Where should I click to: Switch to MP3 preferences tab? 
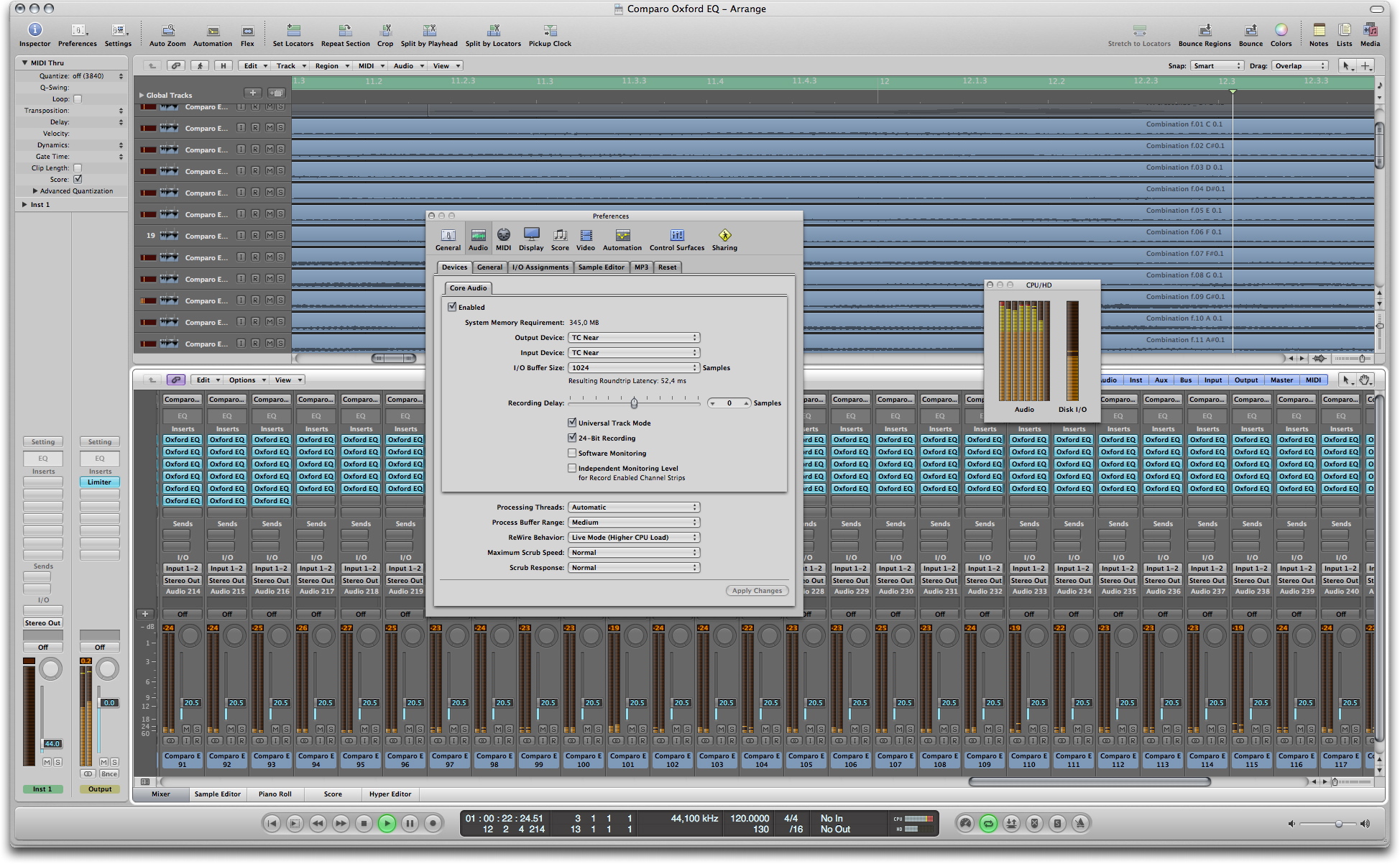pyautogui.click(x=641, y=267)
